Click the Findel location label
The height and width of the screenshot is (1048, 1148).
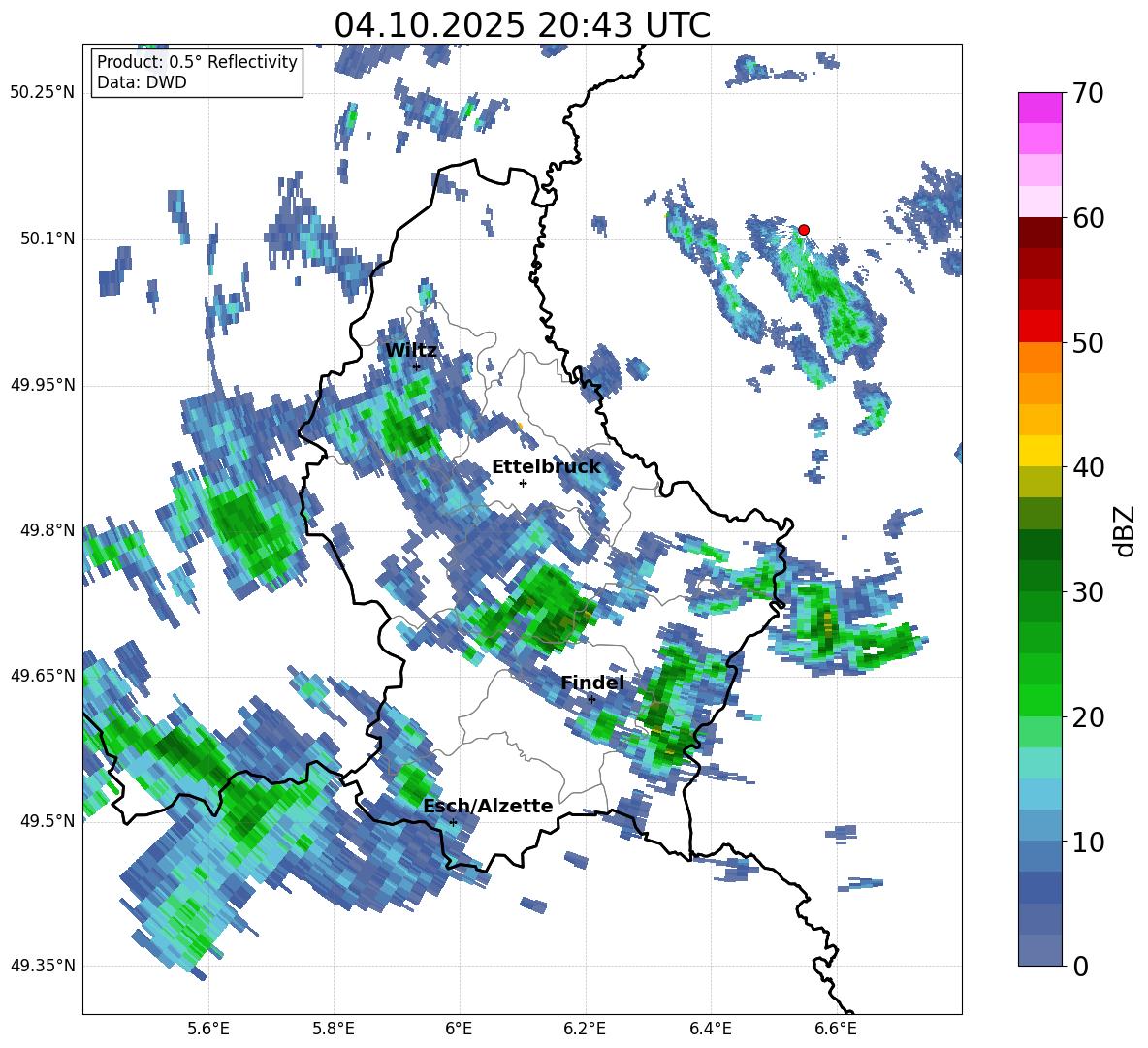pyautogui.click(x=592, y=683)
